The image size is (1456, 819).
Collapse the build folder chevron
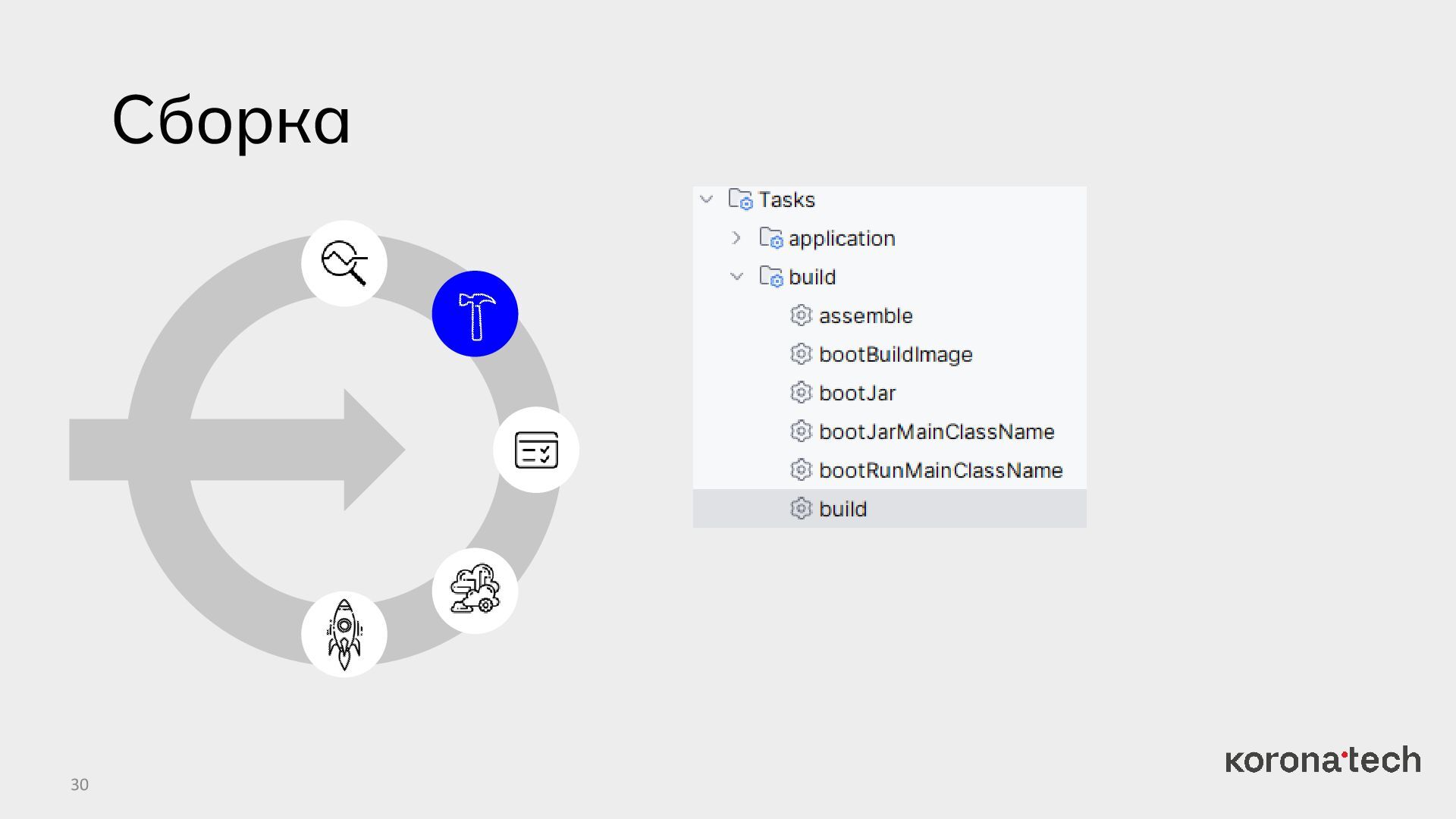click(x=736, y=277)
